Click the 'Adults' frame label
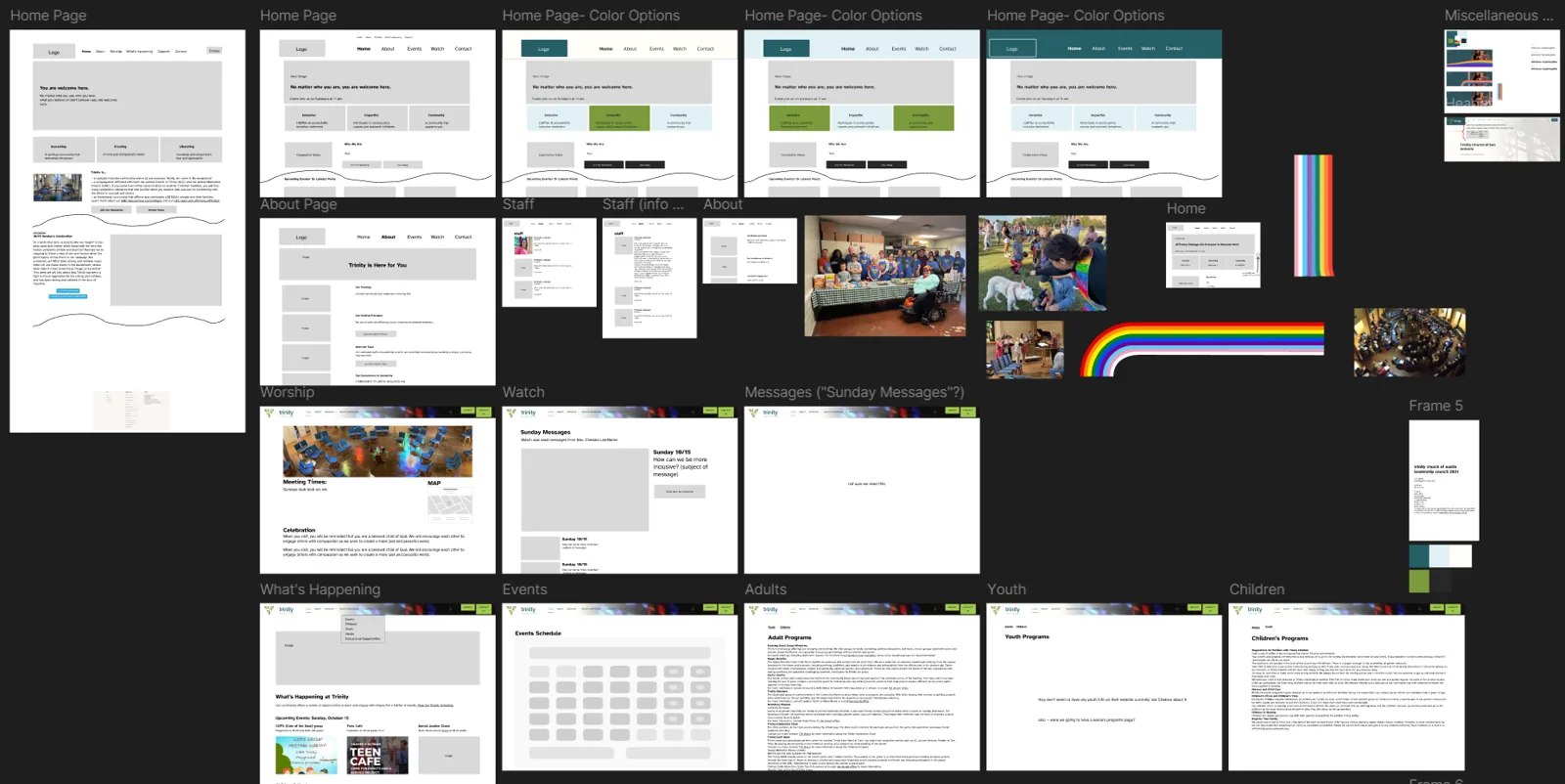Image resolution: width=1565 pixels, height=784 pixels. (765, 589)
